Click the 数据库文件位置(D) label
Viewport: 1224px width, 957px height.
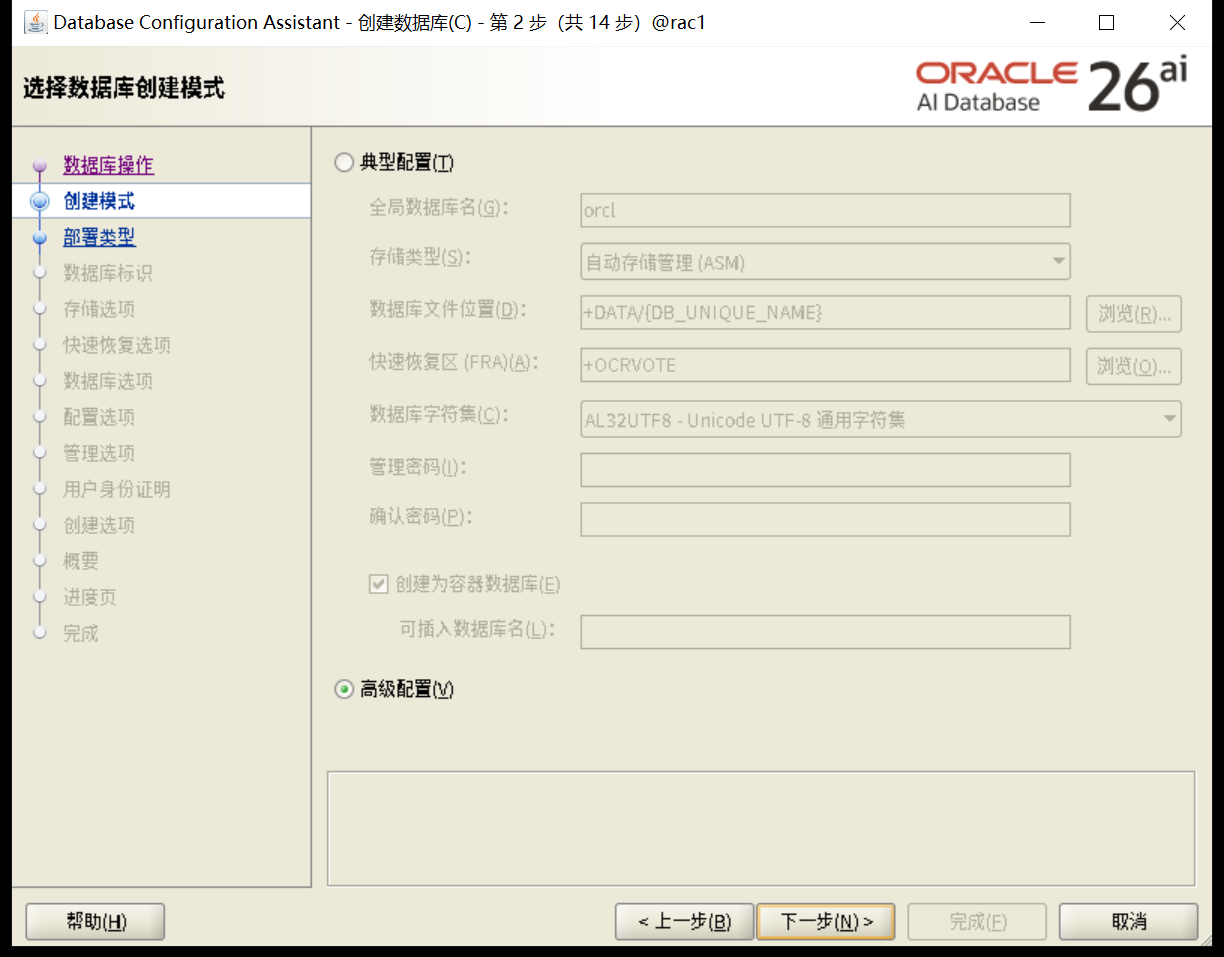point(447,309)
